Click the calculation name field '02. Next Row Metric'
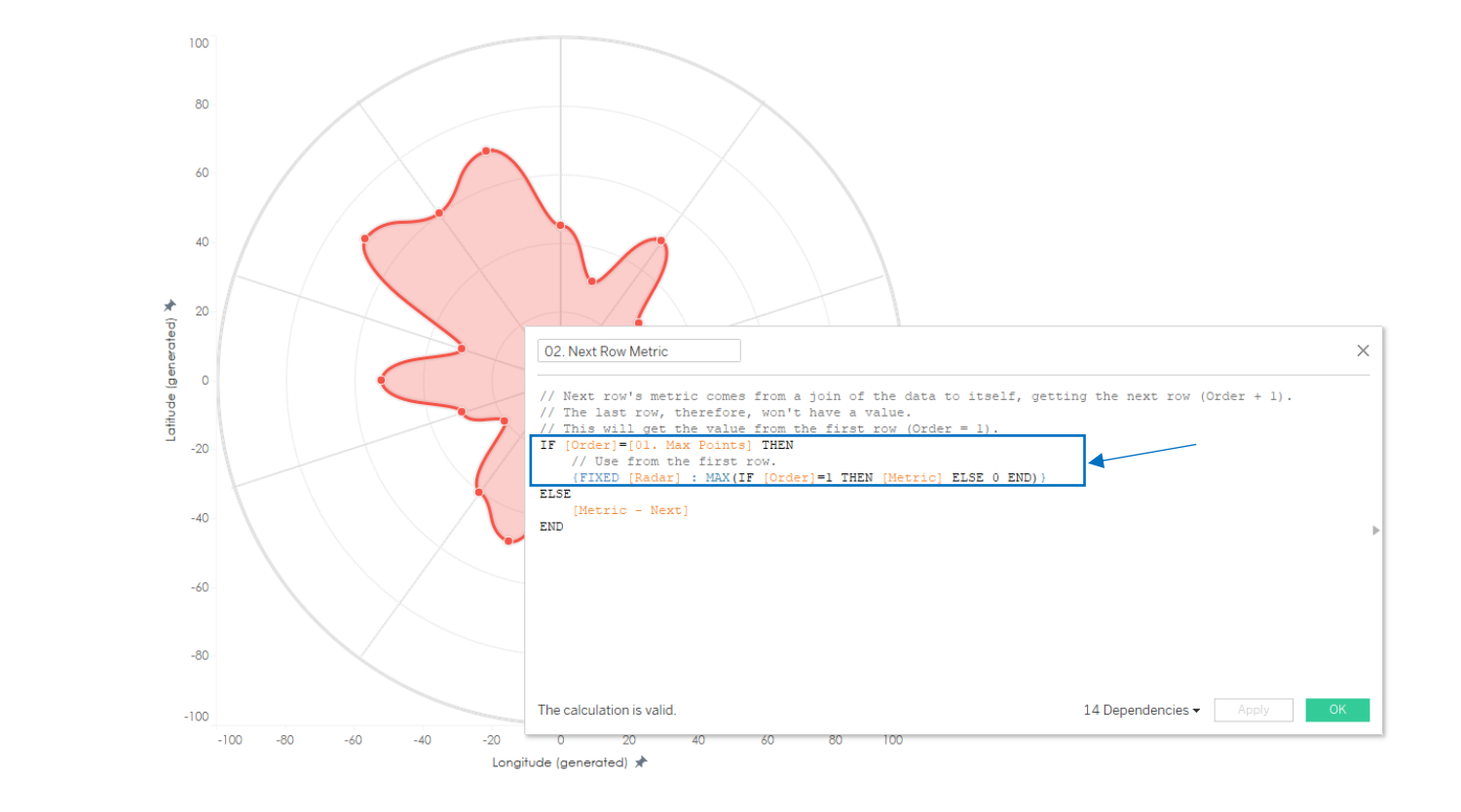Image resolution: width=1461 pixels, height=812 pixels. click(x=638, y=351)
